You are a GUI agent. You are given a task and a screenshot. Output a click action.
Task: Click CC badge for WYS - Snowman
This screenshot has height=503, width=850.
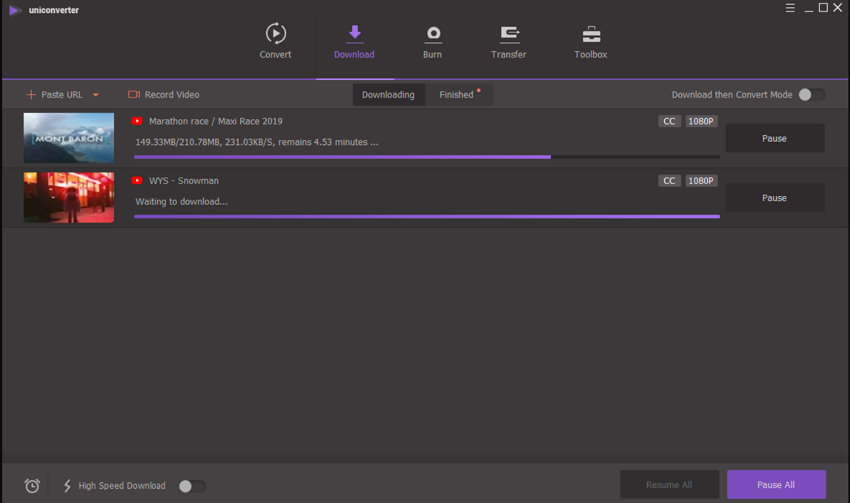(x=669, y=180)
